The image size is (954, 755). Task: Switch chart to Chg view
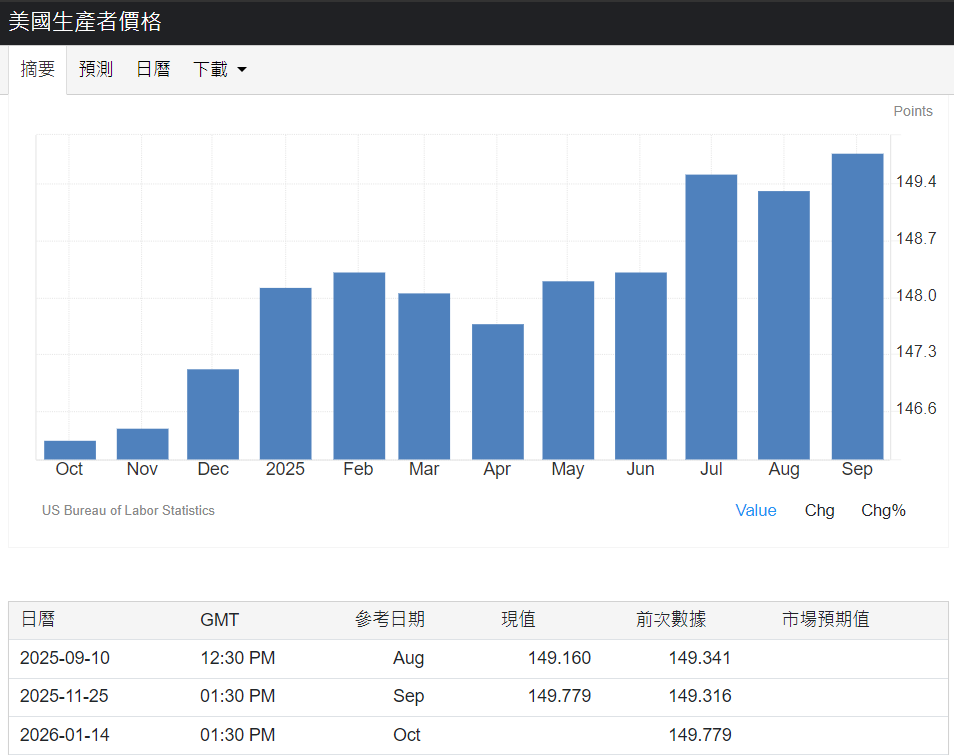819,510
